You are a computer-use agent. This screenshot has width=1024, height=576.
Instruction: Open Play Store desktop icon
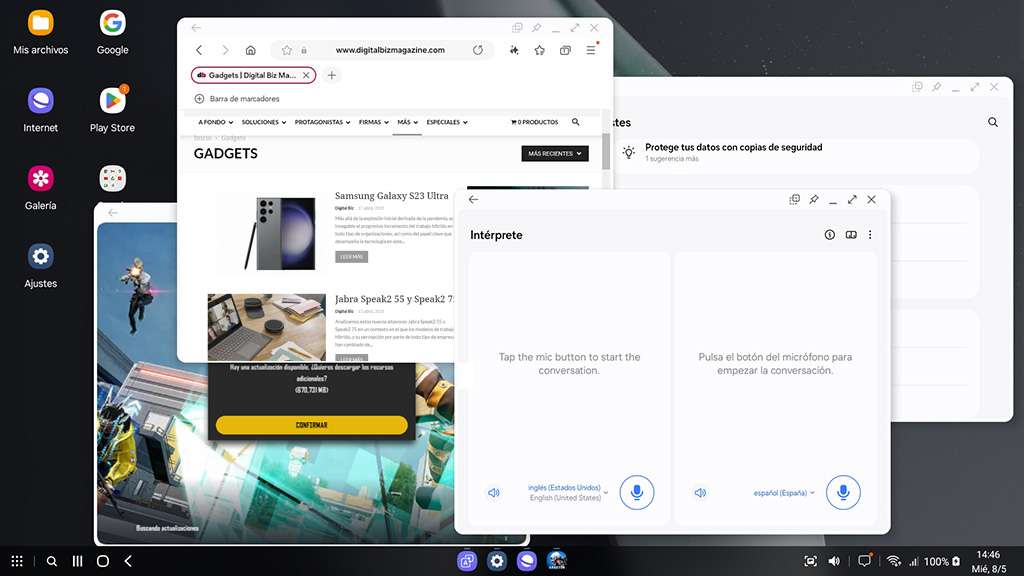[112, 101]
